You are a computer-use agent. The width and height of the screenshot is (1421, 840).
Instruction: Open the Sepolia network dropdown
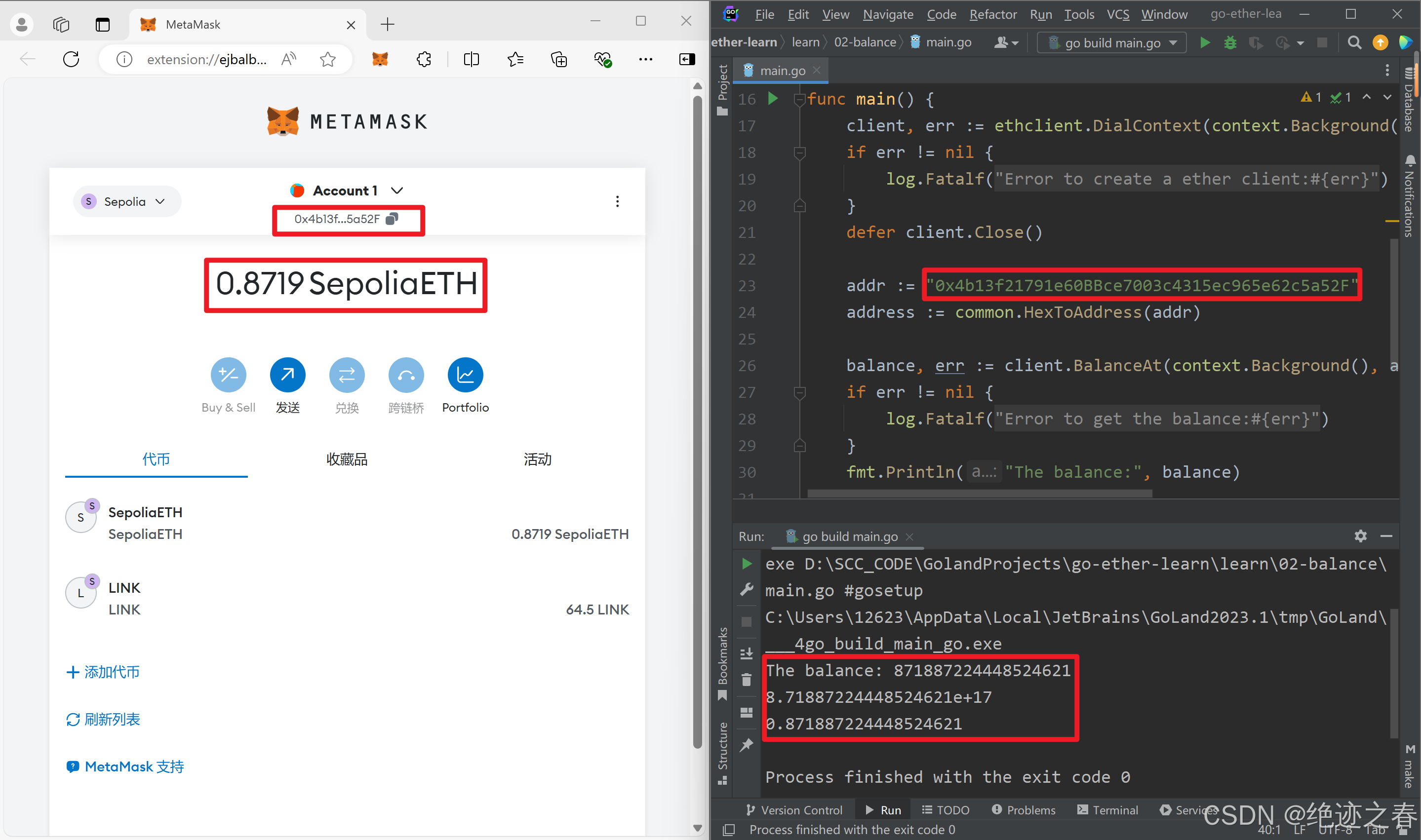[x=126, y=201]
